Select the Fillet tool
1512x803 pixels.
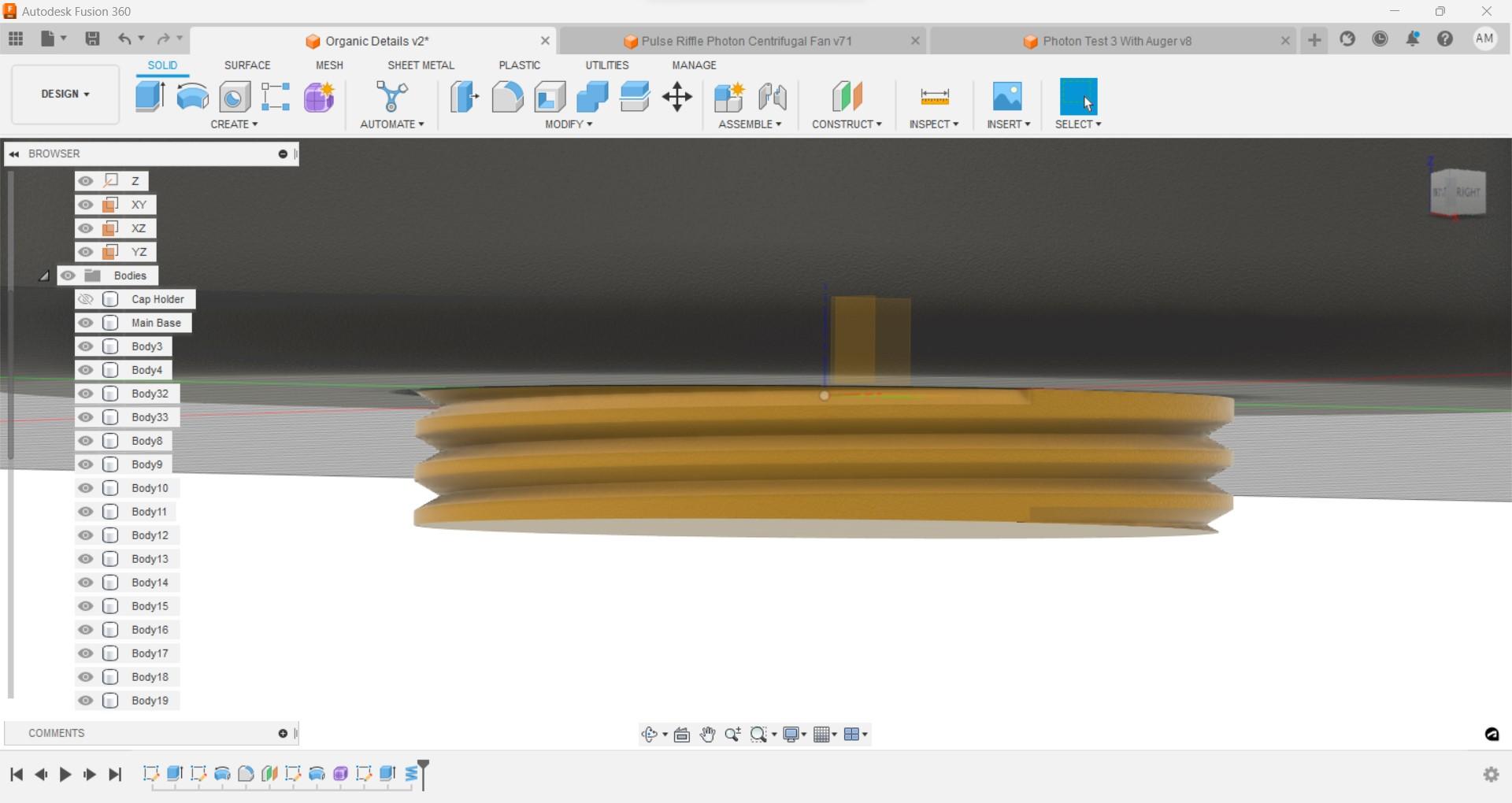[507, 97]
